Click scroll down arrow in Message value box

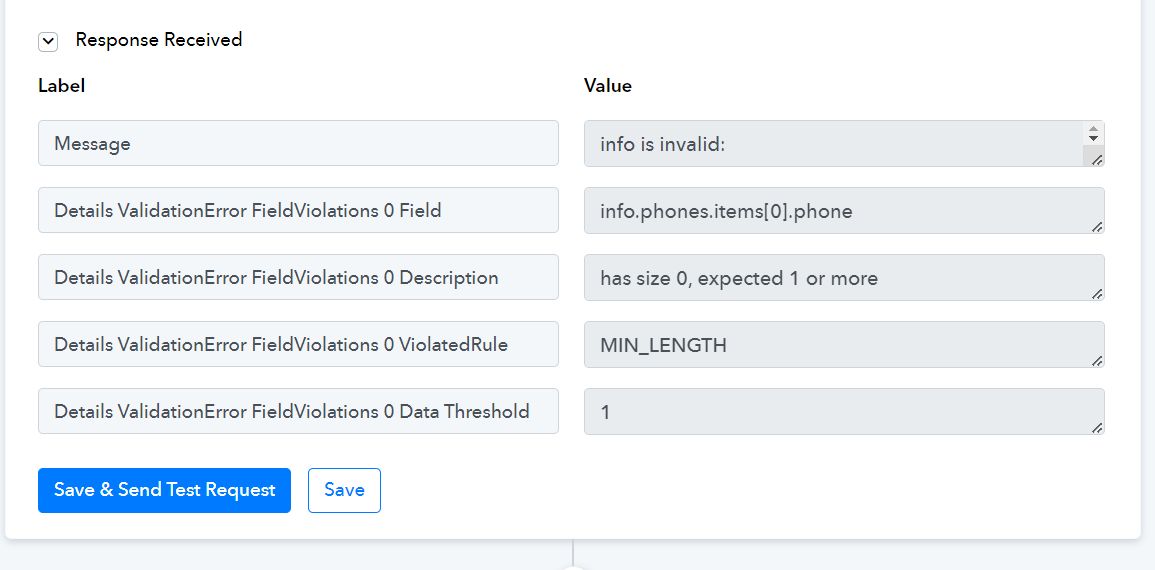tap(1093, 138)
